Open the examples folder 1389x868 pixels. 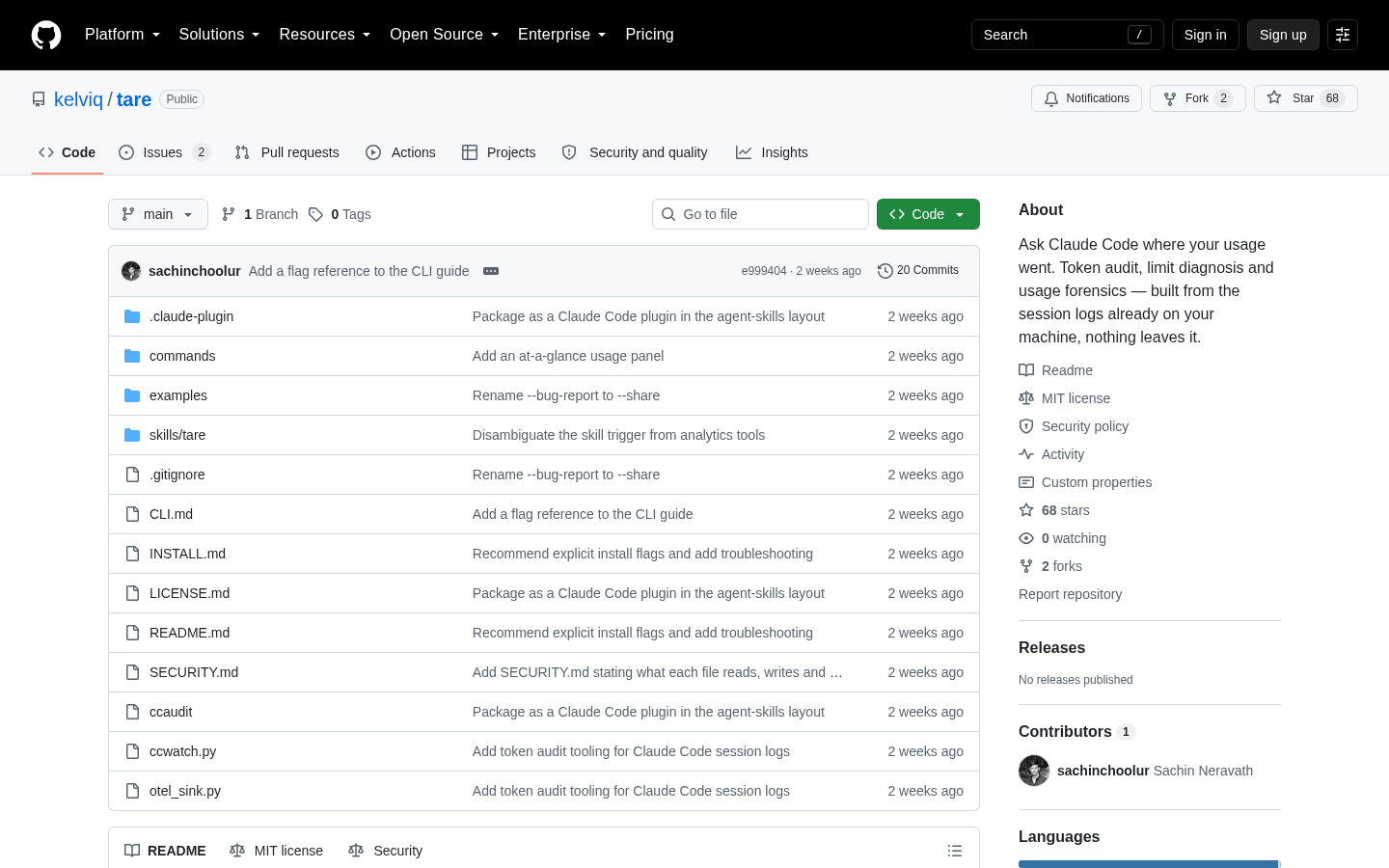tap(178, 395)
